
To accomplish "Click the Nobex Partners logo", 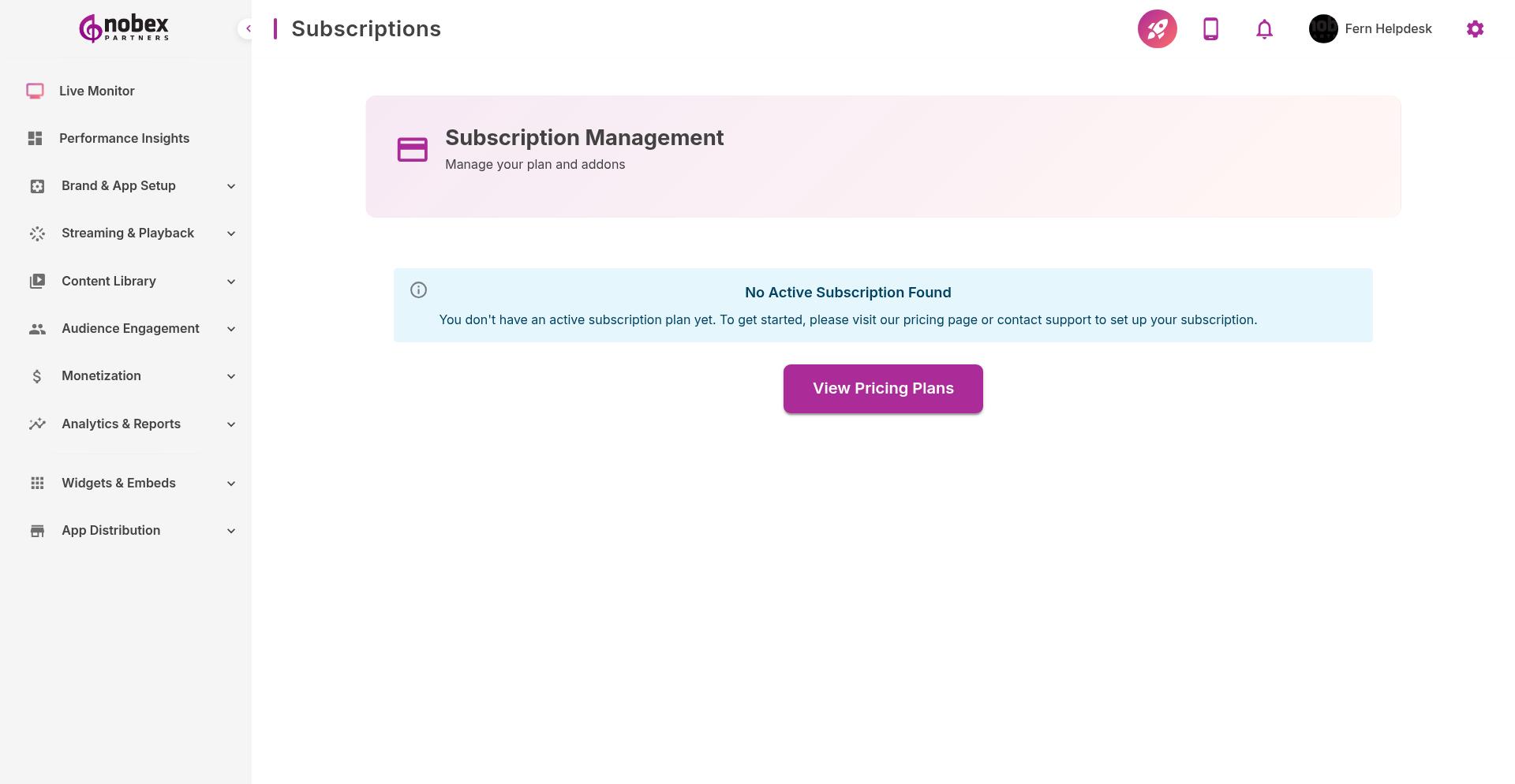I will (123, 28).
